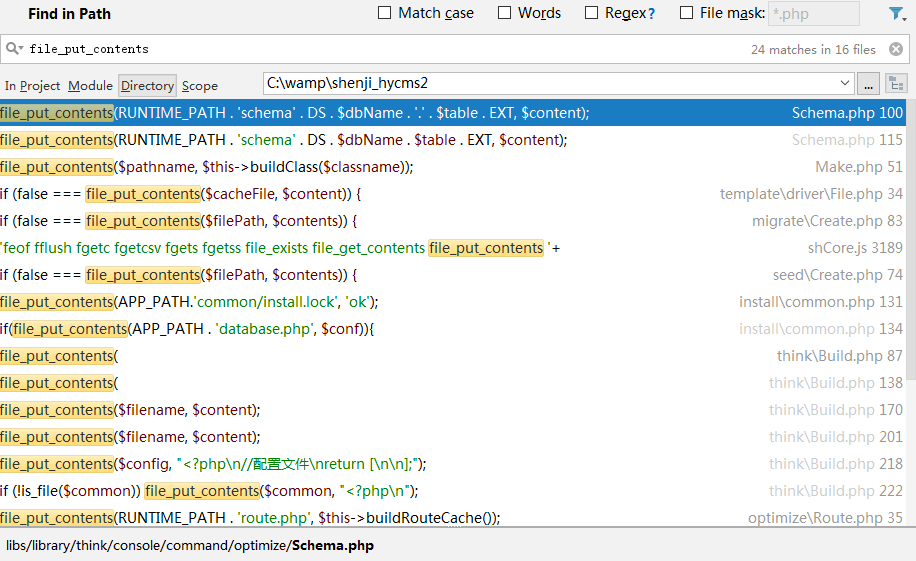The height and width of the screenshot is (561, 916).
Task: Select result shCore.js 3189
Action: click(x=453, y=248)
